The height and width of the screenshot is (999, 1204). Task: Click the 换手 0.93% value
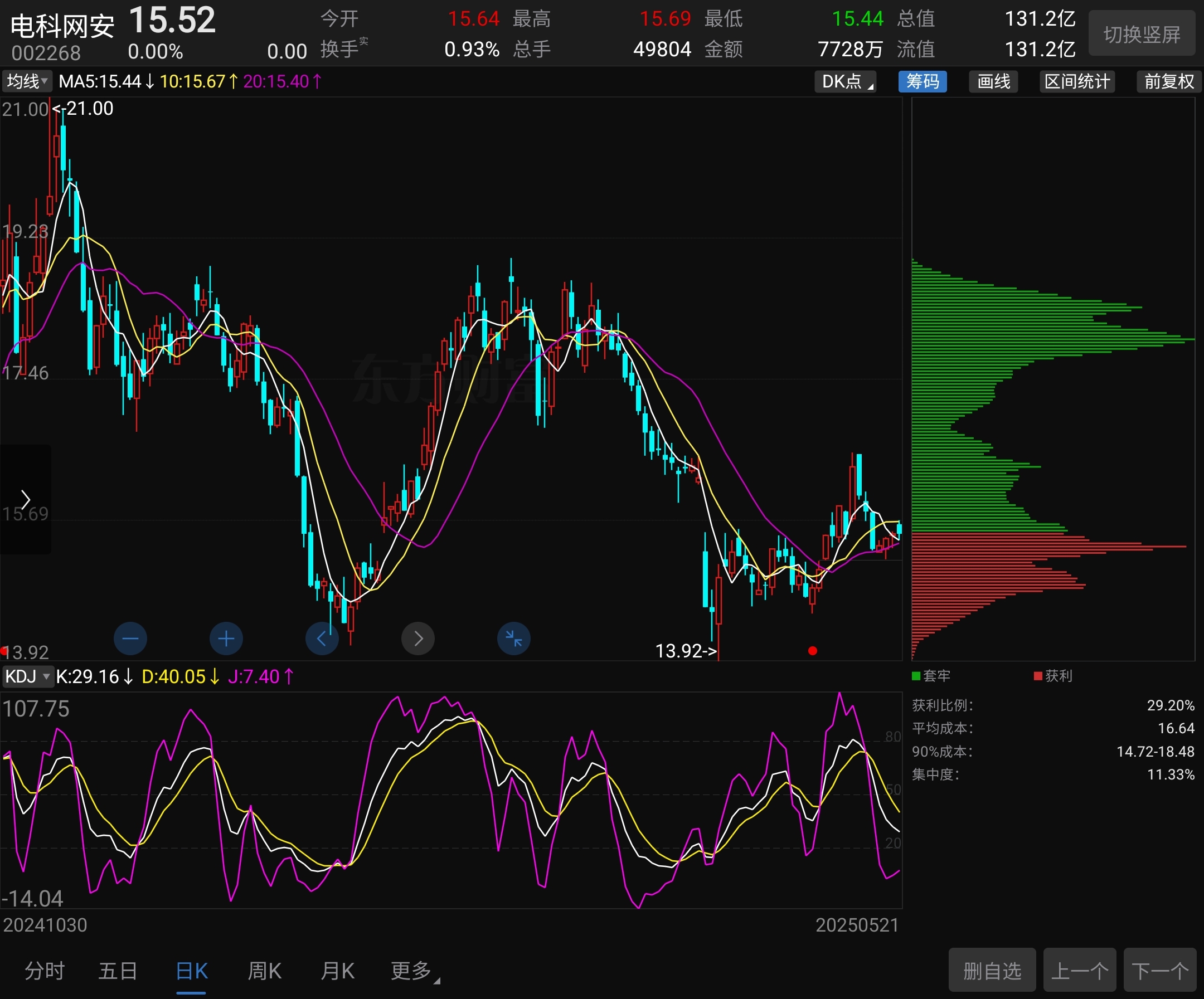click(472, 49)
